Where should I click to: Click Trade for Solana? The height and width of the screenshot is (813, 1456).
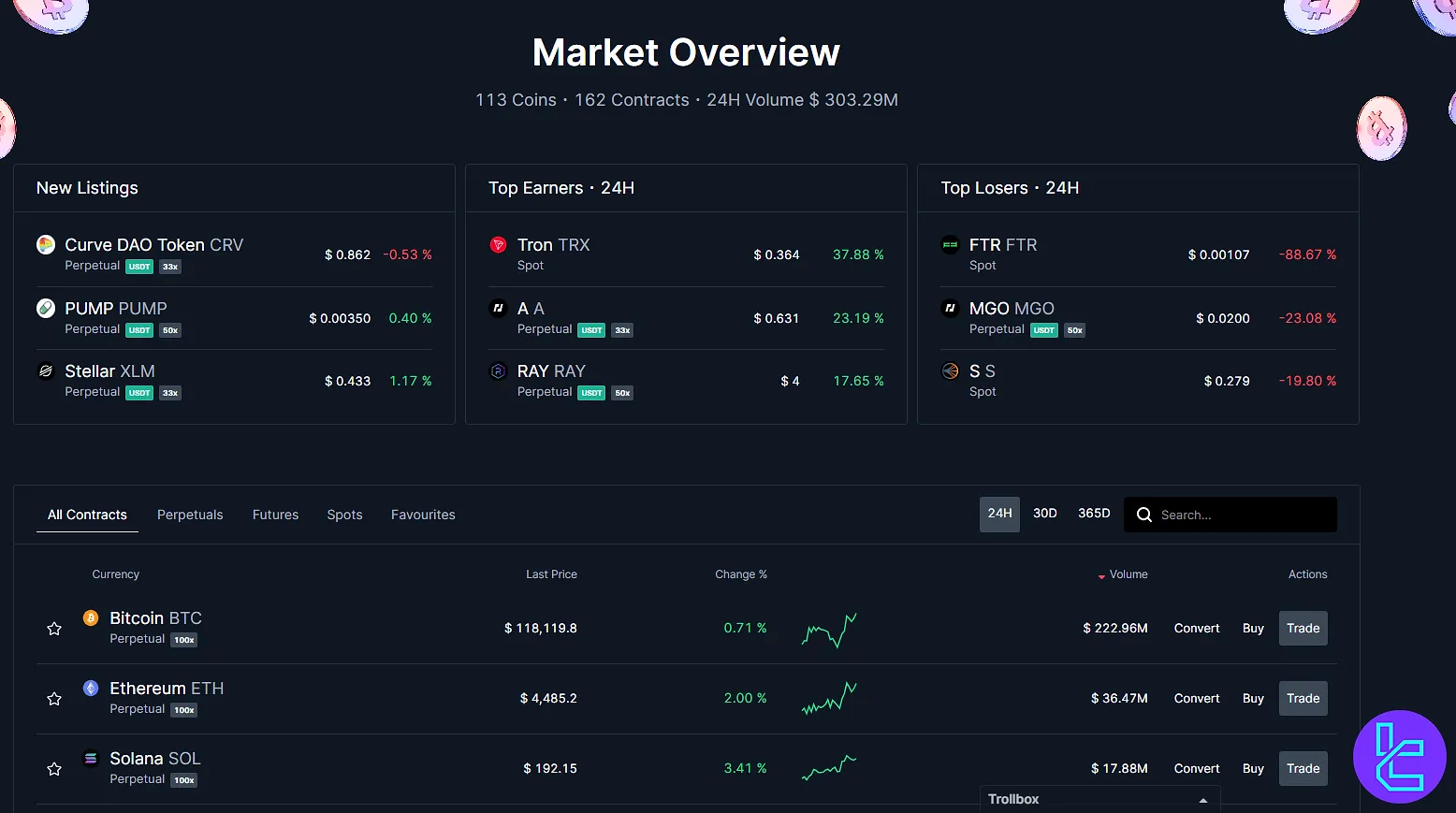[1303, 768]
